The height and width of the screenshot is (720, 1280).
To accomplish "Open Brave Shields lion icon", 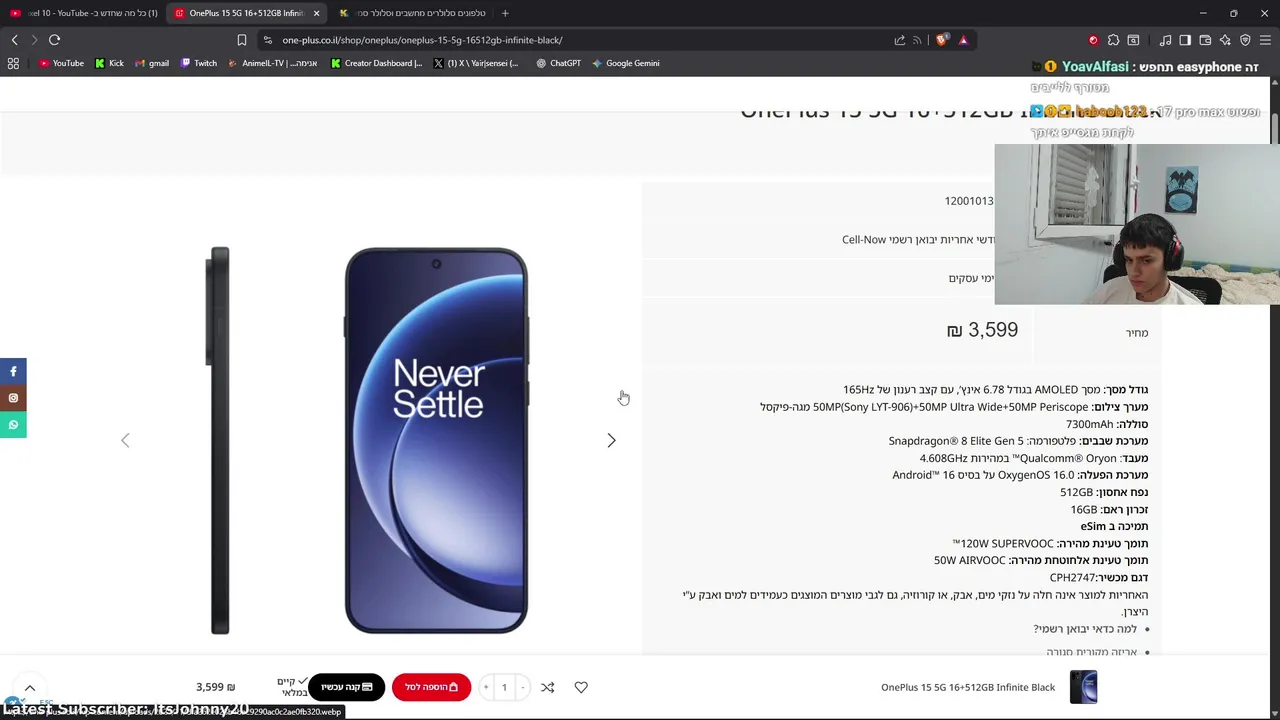I will click(942, 40).
